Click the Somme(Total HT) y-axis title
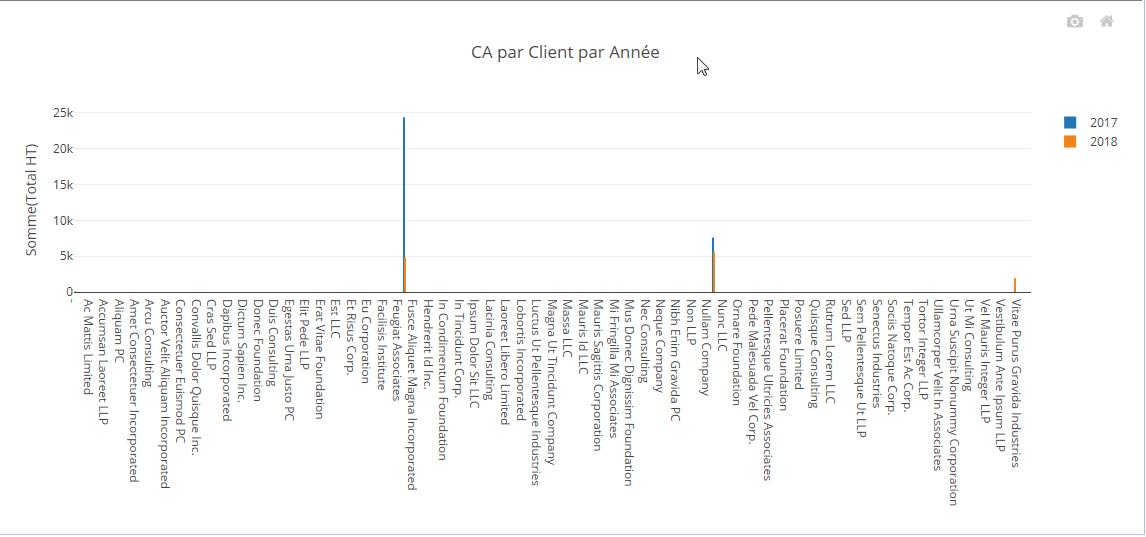This screenshot has width=1146, height=537. pos(32,200)
